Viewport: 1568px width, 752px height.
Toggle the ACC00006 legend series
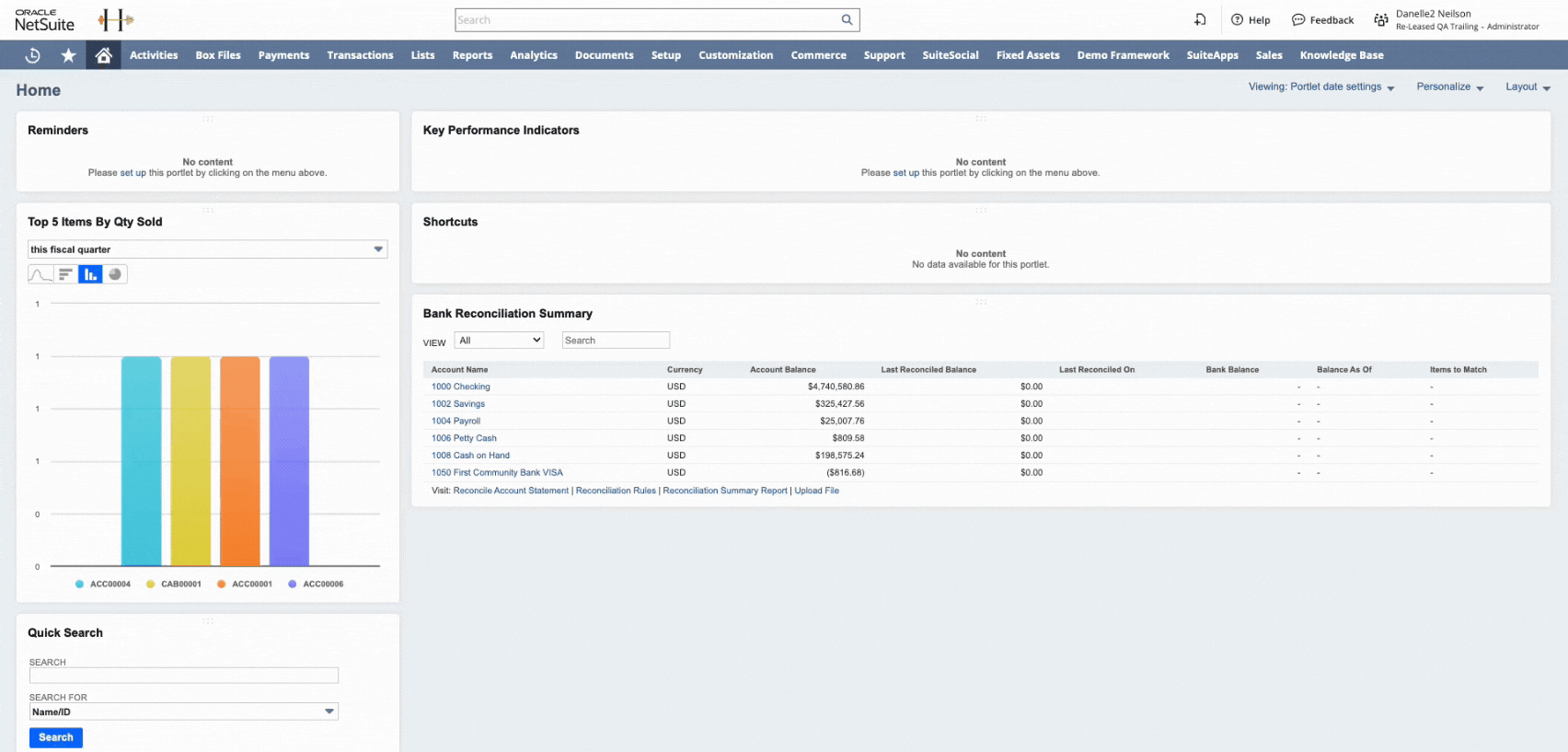pyautogui.click(x=316, y=584)
